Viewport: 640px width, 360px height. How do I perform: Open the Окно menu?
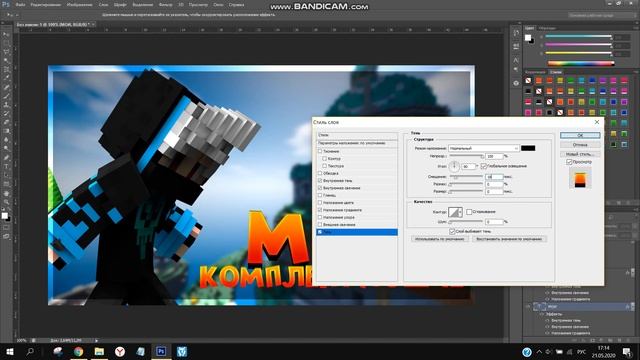[x=218, y=5]
